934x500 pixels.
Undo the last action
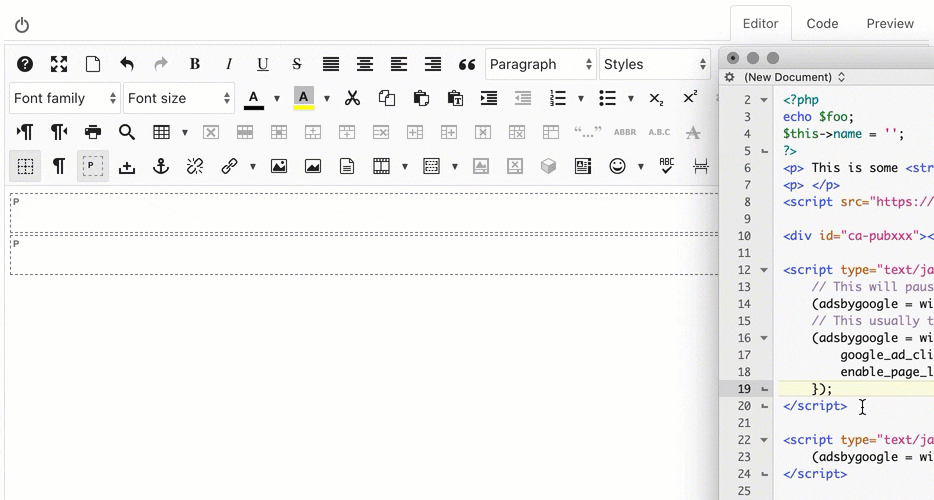[127, 64]
